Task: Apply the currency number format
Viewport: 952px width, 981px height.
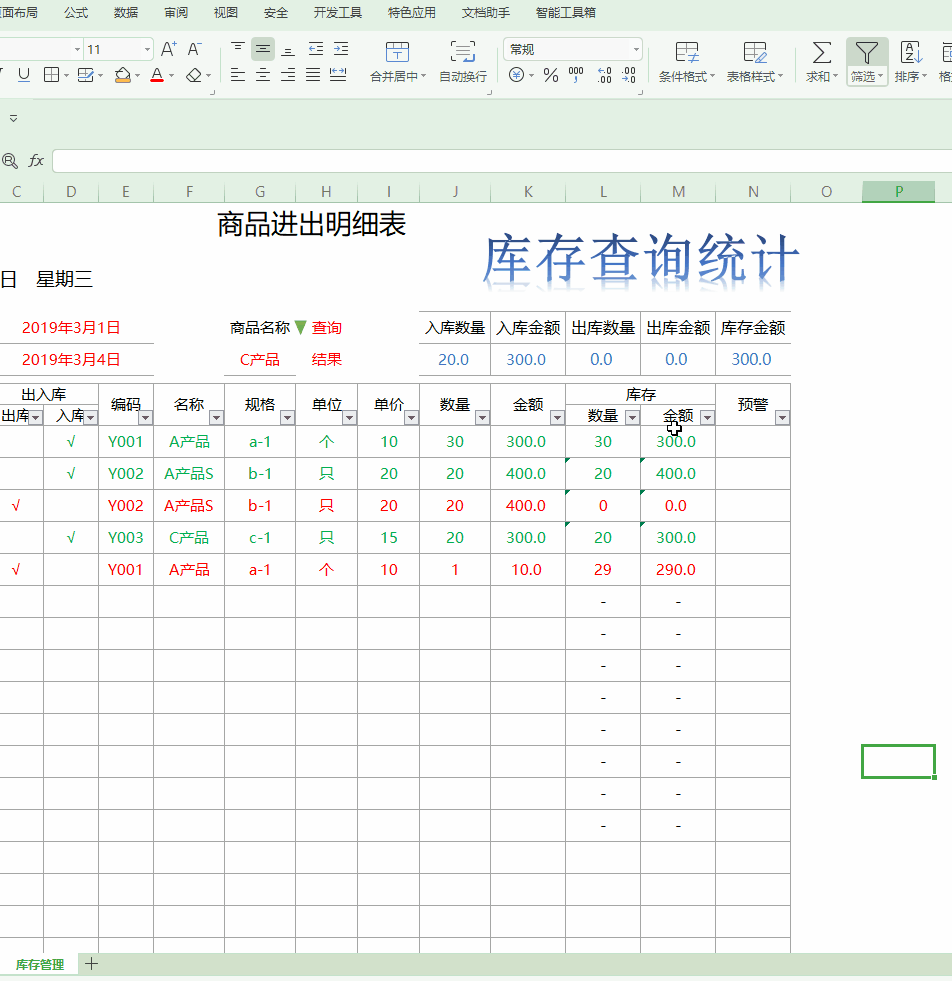Action: coord(517,76)
